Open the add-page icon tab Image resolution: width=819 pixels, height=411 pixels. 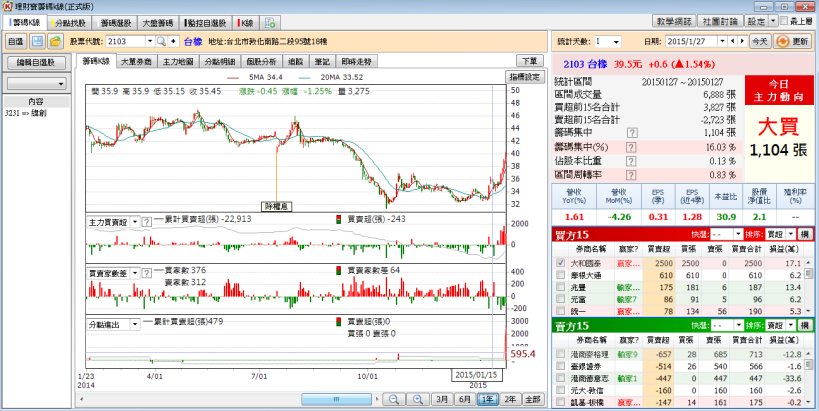[270, 22]
